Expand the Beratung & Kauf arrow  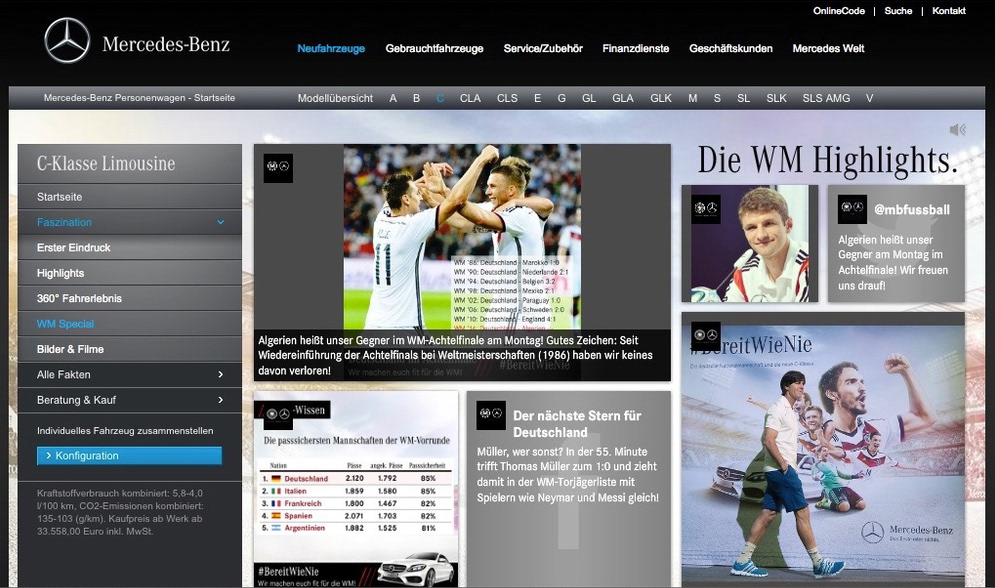pos(221,400)
